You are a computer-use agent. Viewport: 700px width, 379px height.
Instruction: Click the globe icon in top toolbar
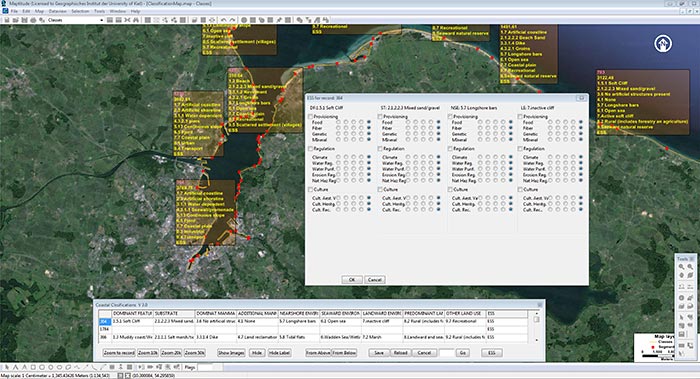tap(244, 20)
